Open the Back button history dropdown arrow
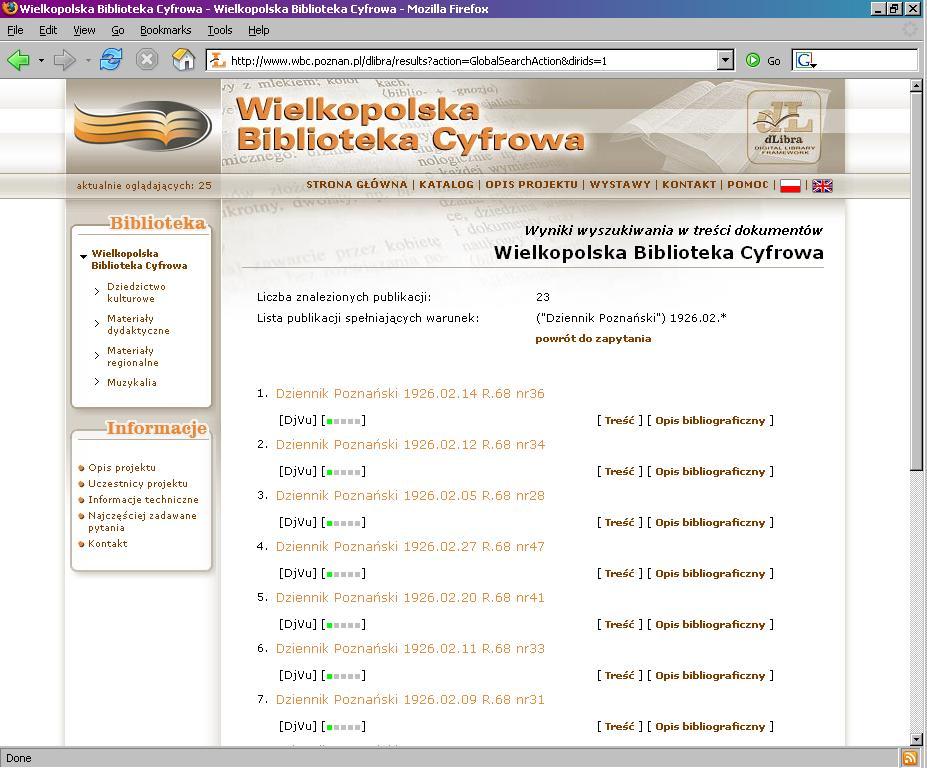The height and width of the screenshot is (768, 927). coord(41,60)
